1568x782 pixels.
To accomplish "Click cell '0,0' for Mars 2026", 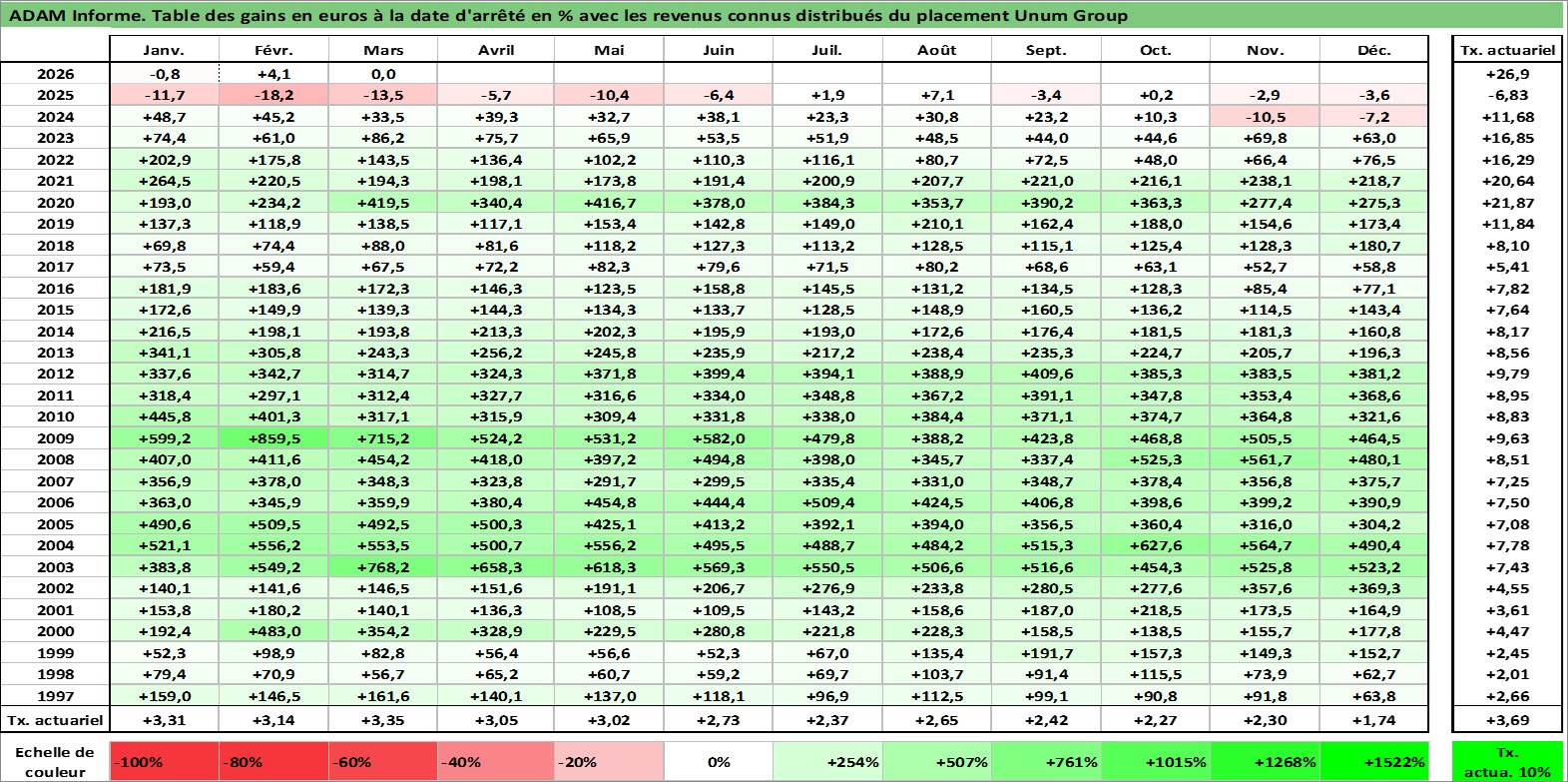I will tap(383, 74).
